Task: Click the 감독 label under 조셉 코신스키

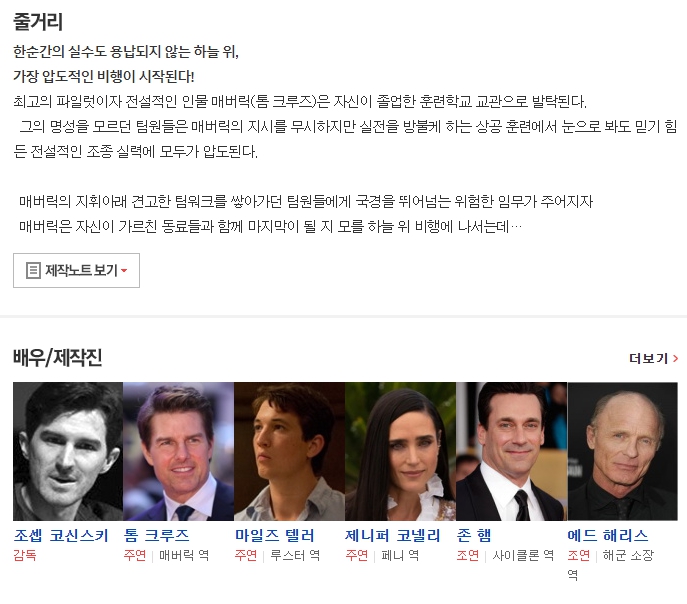Action: [x=25, y=555]
